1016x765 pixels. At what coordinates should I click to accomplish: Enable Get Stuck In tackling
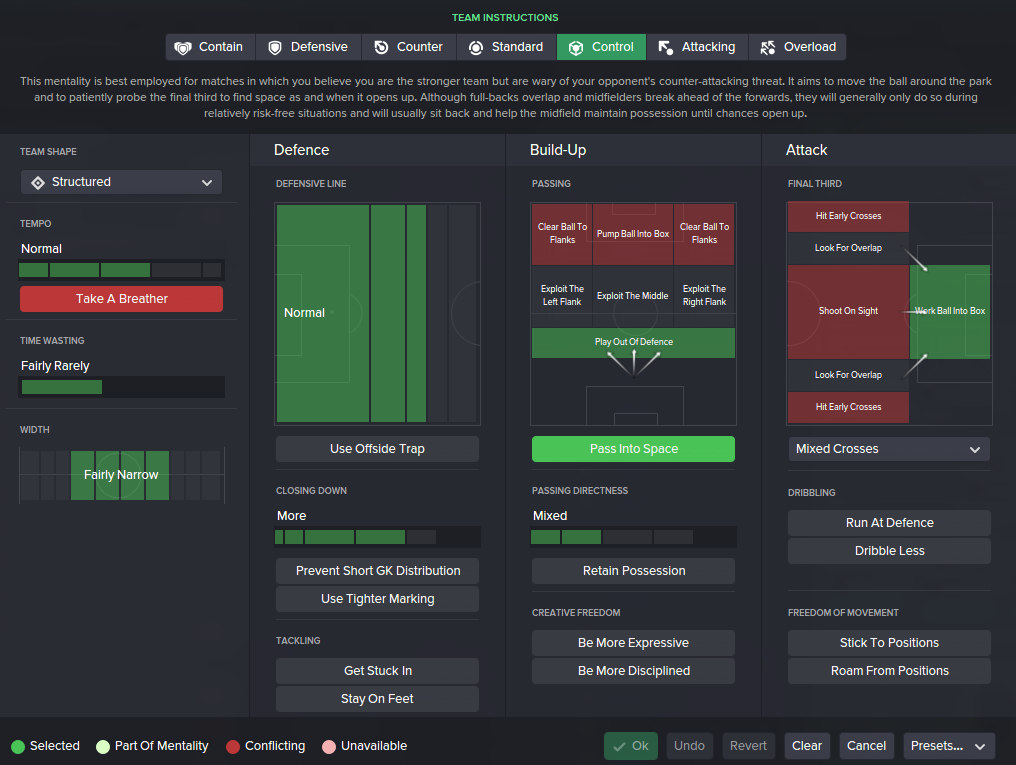pyautogui.click(x=377, y=671)
